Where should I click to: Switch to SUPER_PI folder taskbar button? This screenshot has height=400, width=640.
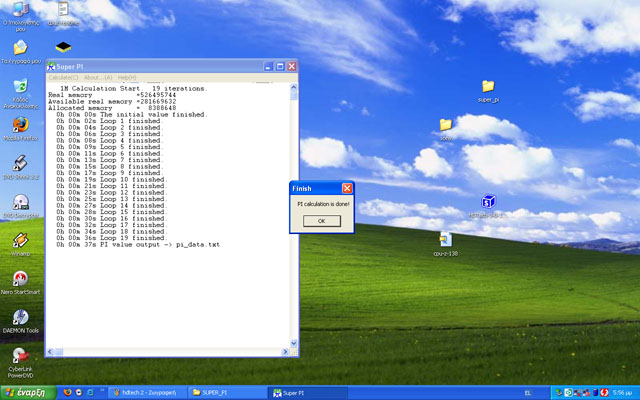(x=227, y=393)
